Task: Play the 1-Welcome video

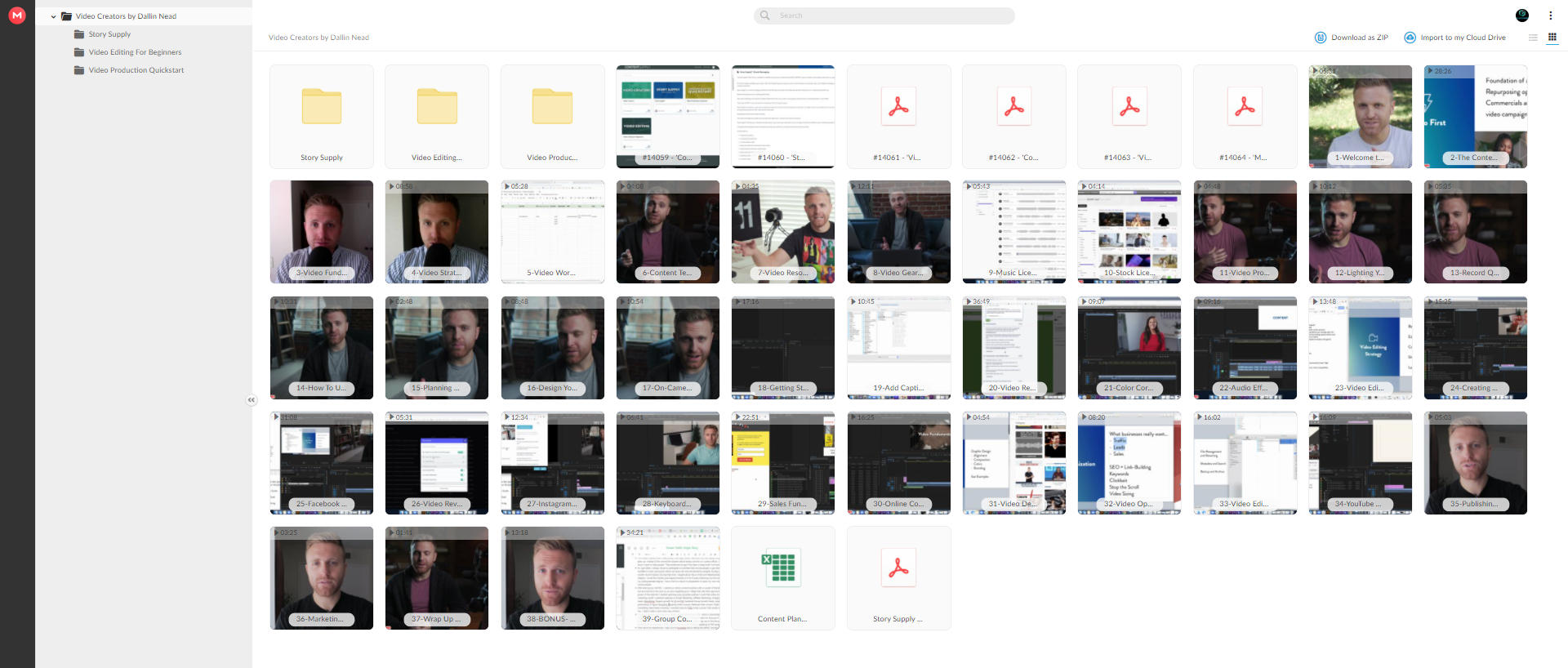Action: [x=1361, y=117]
